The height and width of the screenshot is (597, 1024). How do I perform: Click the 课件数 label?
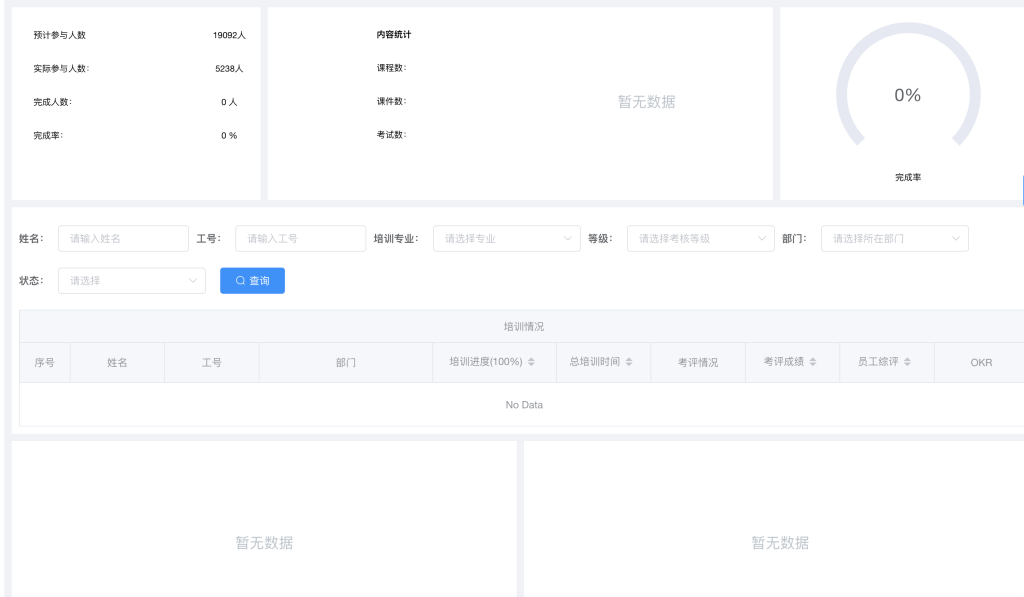[391, 101]
